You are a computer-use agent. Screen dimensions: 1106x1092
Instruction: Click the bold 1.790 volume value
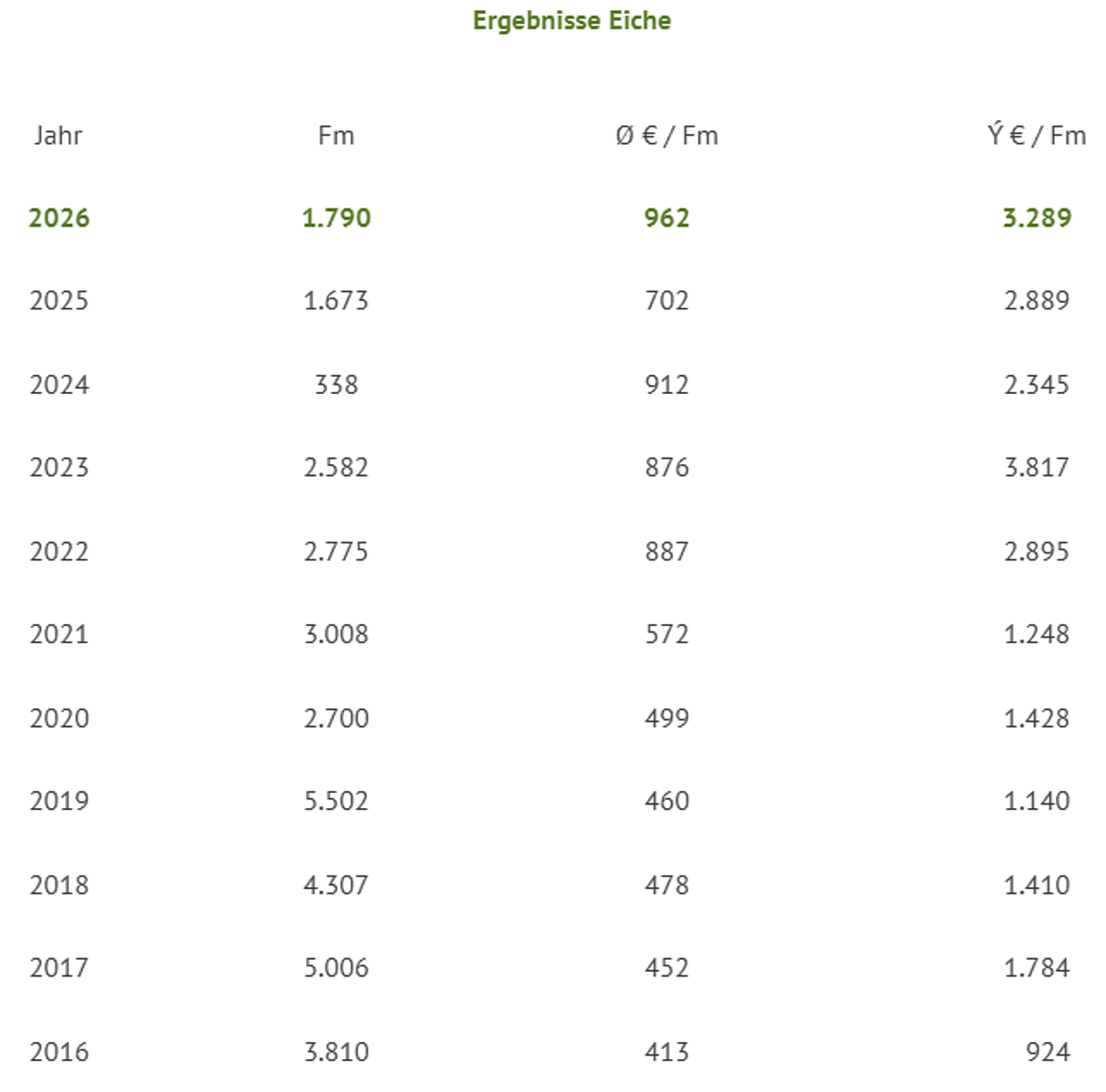point(336,218)
